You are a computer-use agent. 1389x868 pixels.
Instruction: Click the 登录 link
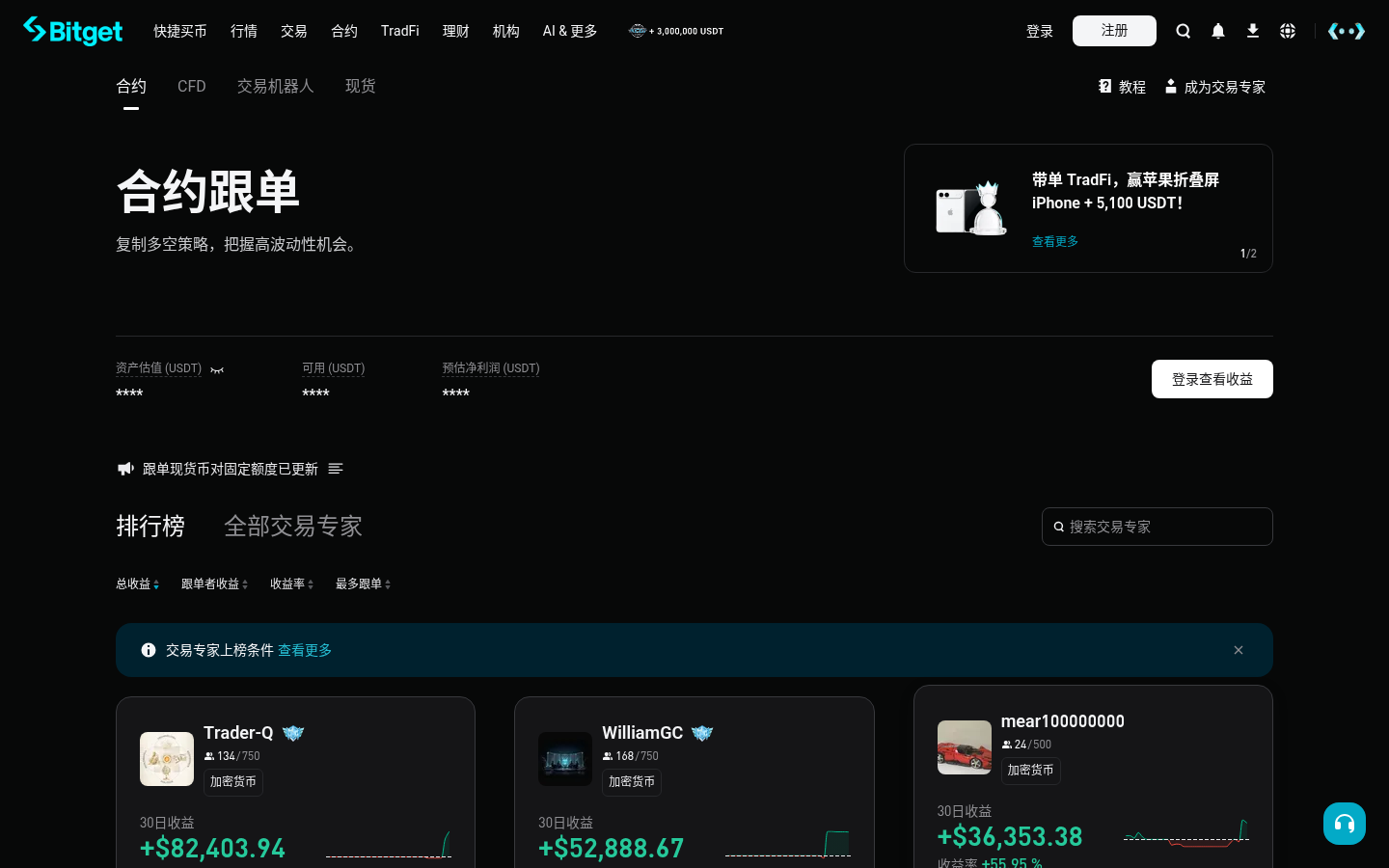(x=1040, y=31)
